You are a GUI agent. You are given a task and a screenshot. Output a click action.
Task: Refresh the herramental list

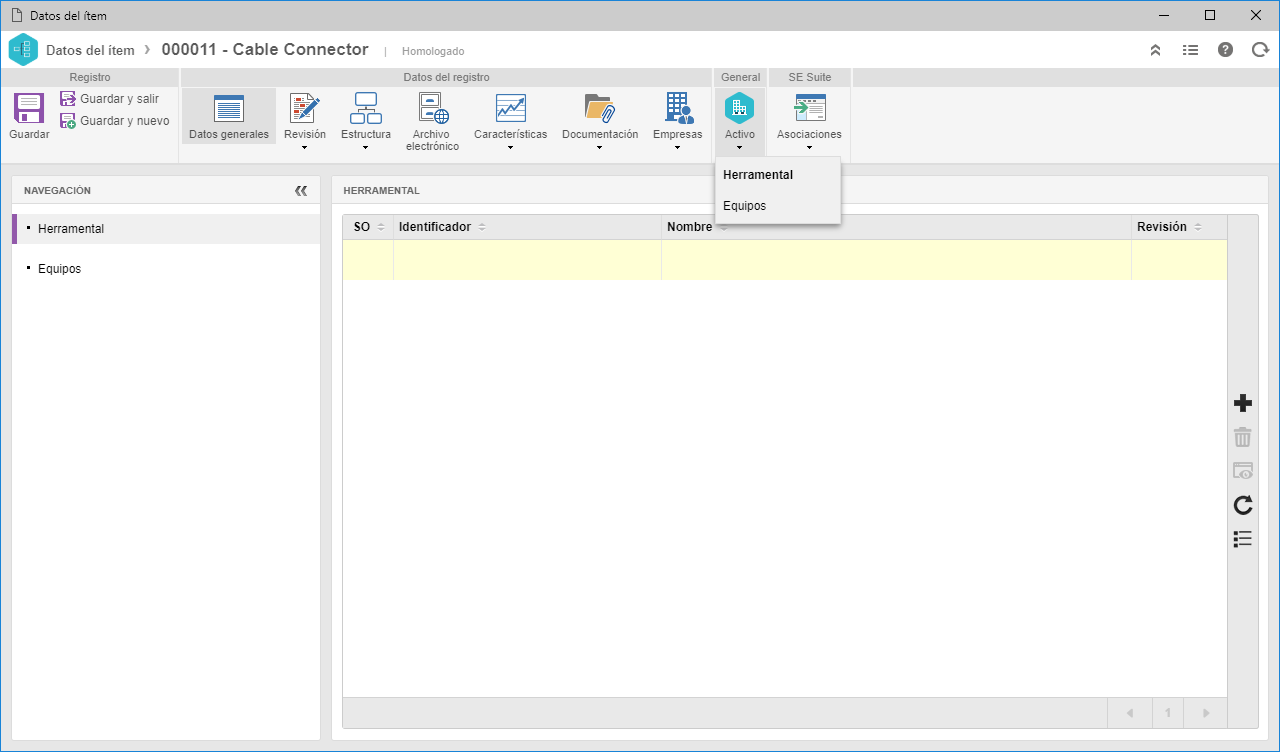click(1243, 505)
